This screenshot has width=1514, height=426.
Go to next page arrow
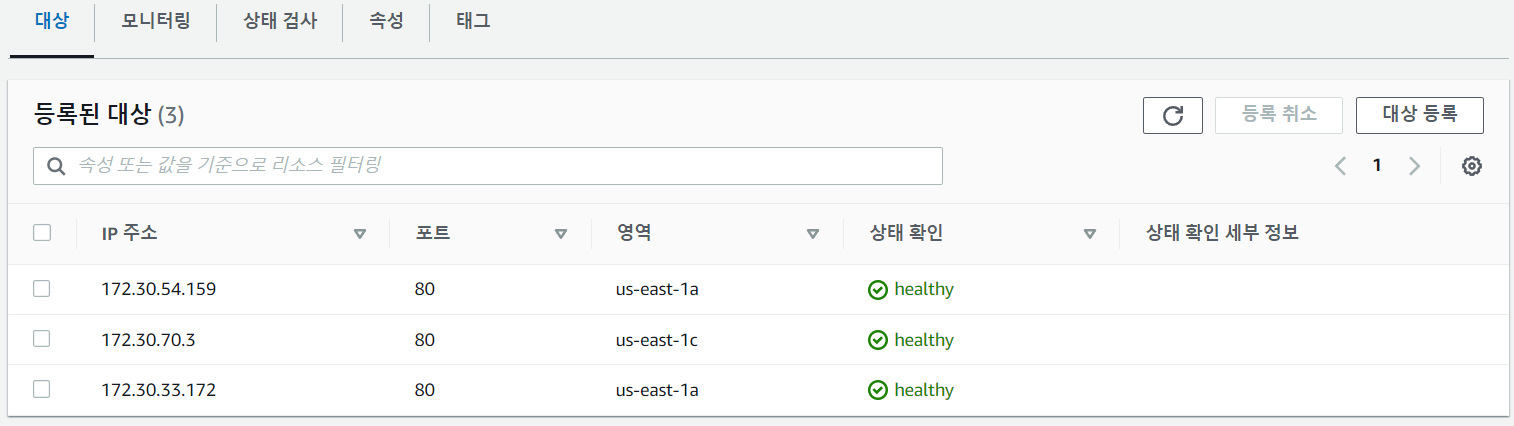(x=1414, y=166)
